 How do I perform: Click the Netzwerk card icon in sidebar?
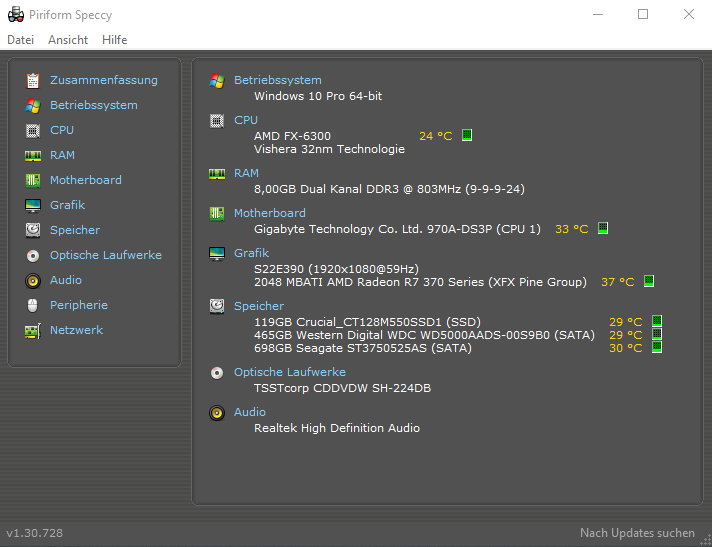(x=33, y=330)
